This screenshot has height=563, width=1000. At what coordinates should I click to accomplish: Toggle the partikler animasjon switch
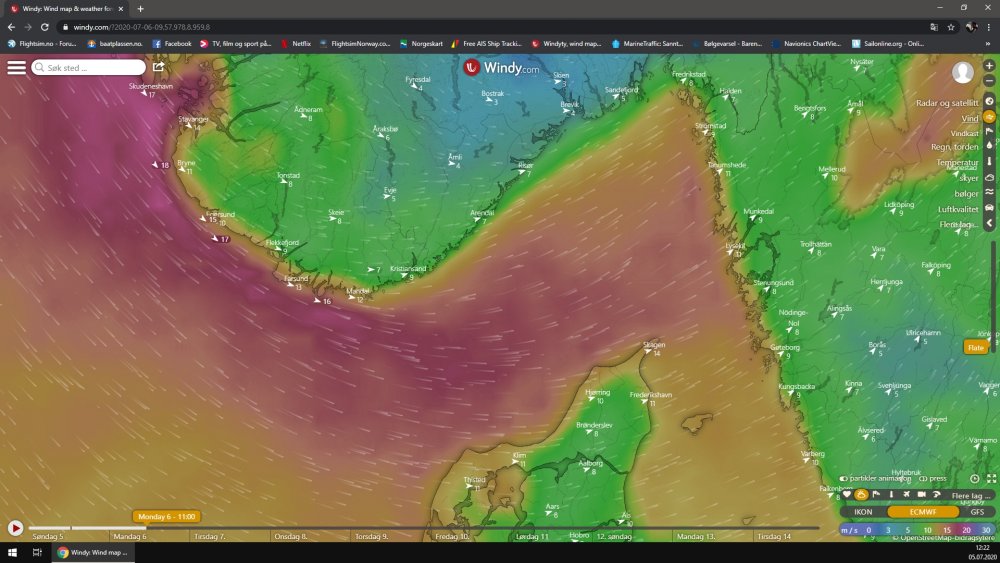pyautogui.click(x=843, y=478)
